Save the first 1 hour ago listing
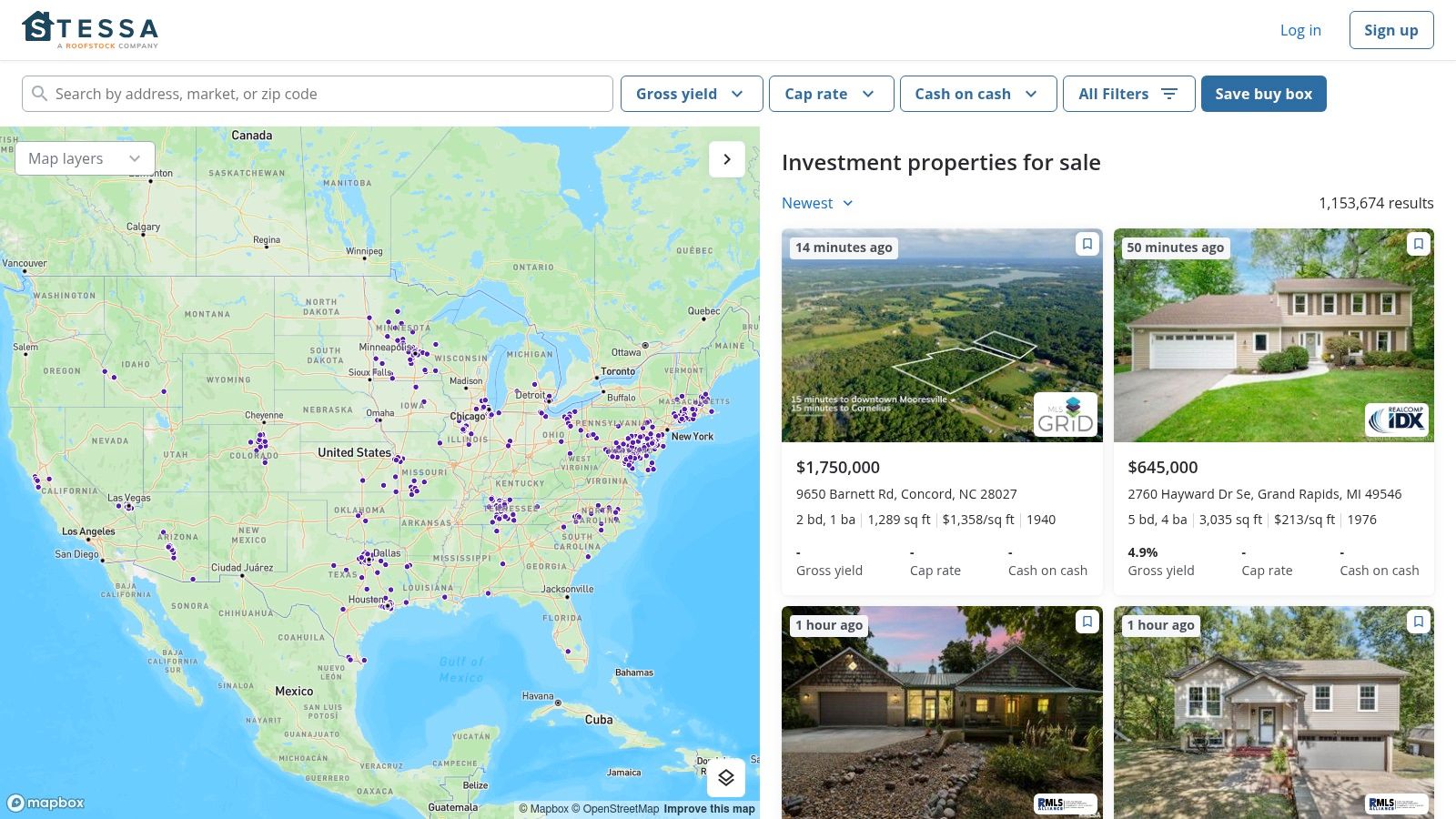Image resolution: width=1456 pixels, height=819 pixels. coord(1087,622)
